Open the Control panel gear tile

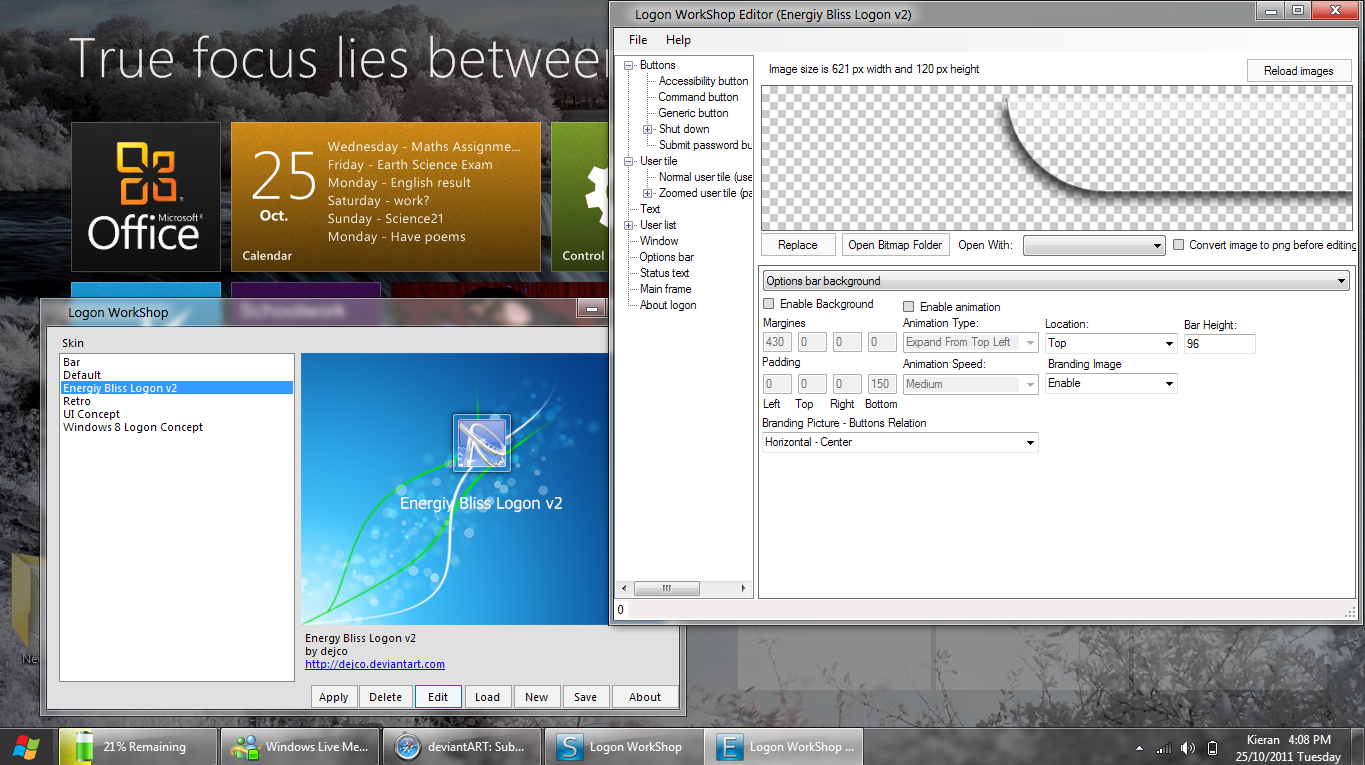(x=579, y=197)
